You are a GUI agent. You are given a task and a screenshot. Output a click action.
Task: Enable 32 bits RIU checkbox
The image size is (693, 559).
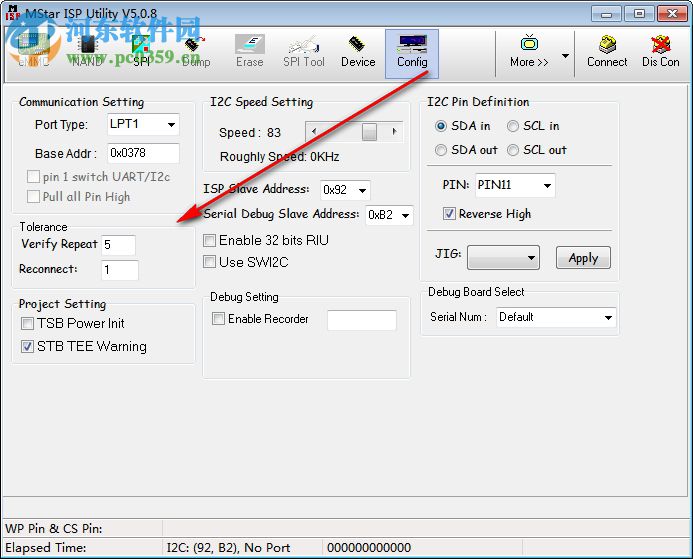(209, 240)
